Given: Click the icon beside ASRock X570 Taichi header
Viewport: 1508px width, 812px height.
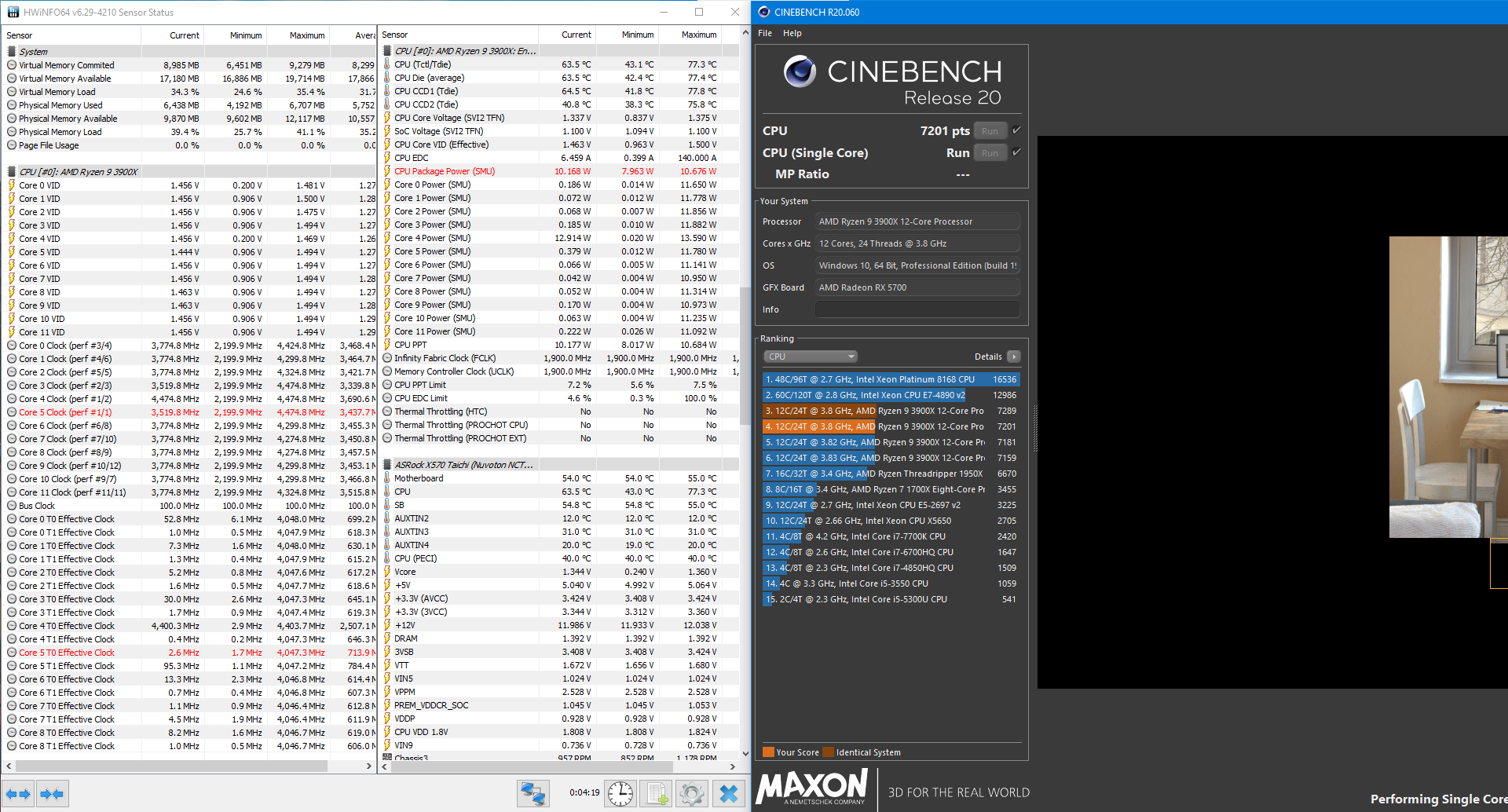Looking at the screenshot, I should pos(387,465).
